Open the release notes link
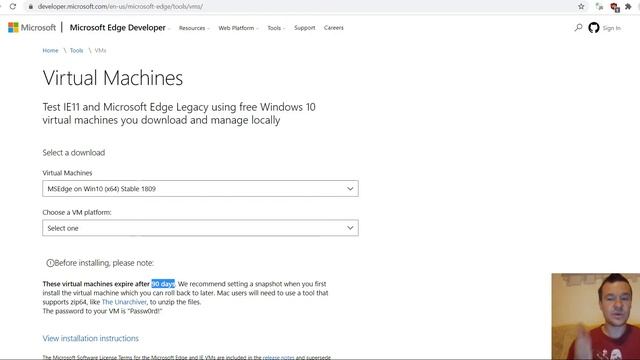 278,357
